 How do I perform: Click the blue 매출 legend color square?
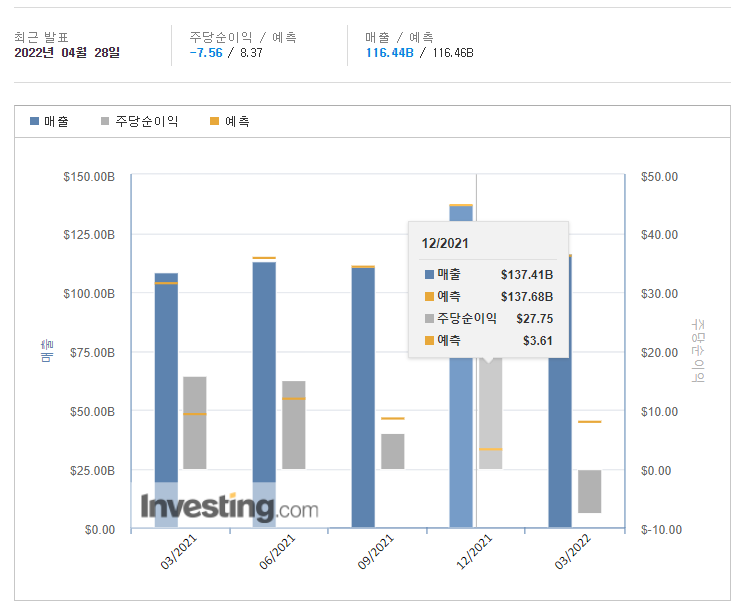tap(34, 121)
